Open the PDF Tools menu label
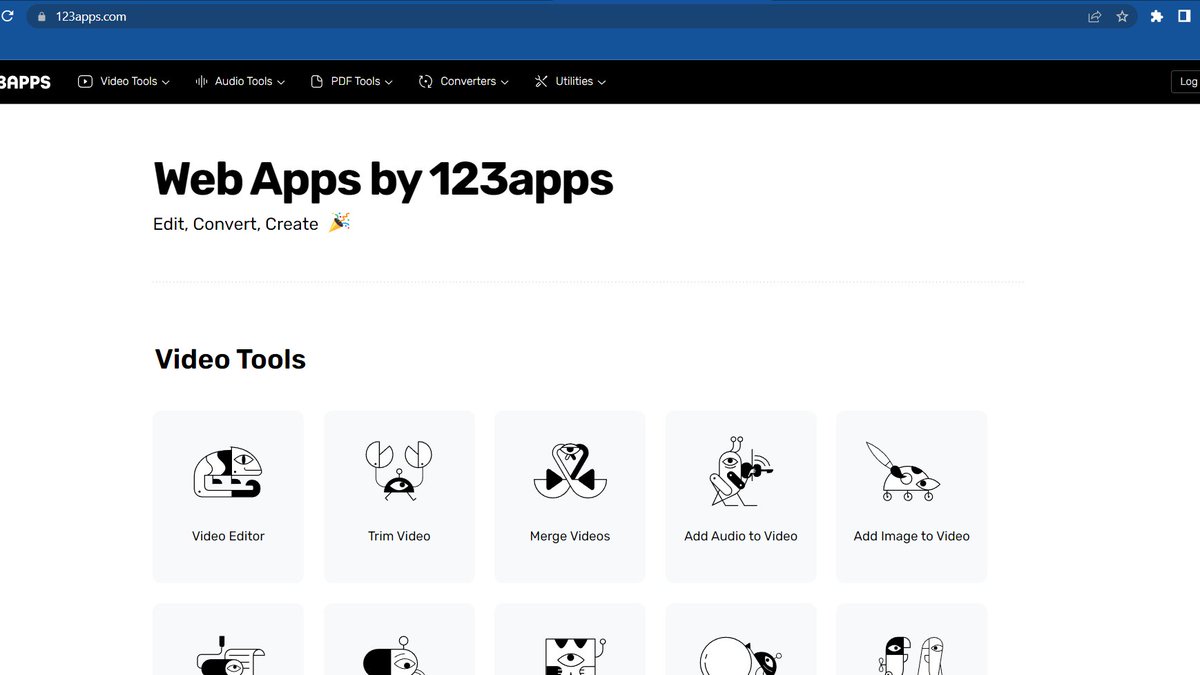Viewport: 1200px width, 675px height. (356, 82)
